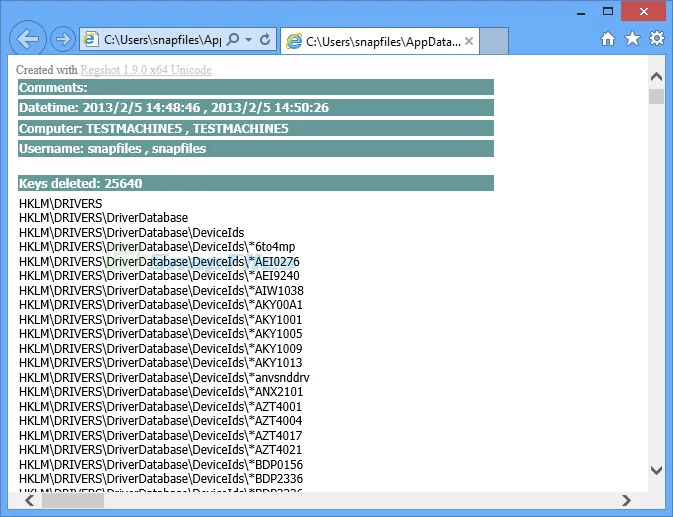Click the vertical scrollbar down arrow
The height and width of the screenshot is (517, 673).
(x=656, y=471)
